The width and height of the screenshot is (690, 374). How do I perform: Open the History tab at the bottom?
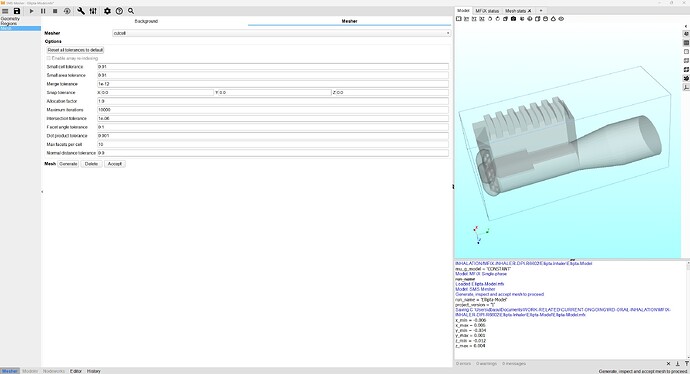click(94, 371)
